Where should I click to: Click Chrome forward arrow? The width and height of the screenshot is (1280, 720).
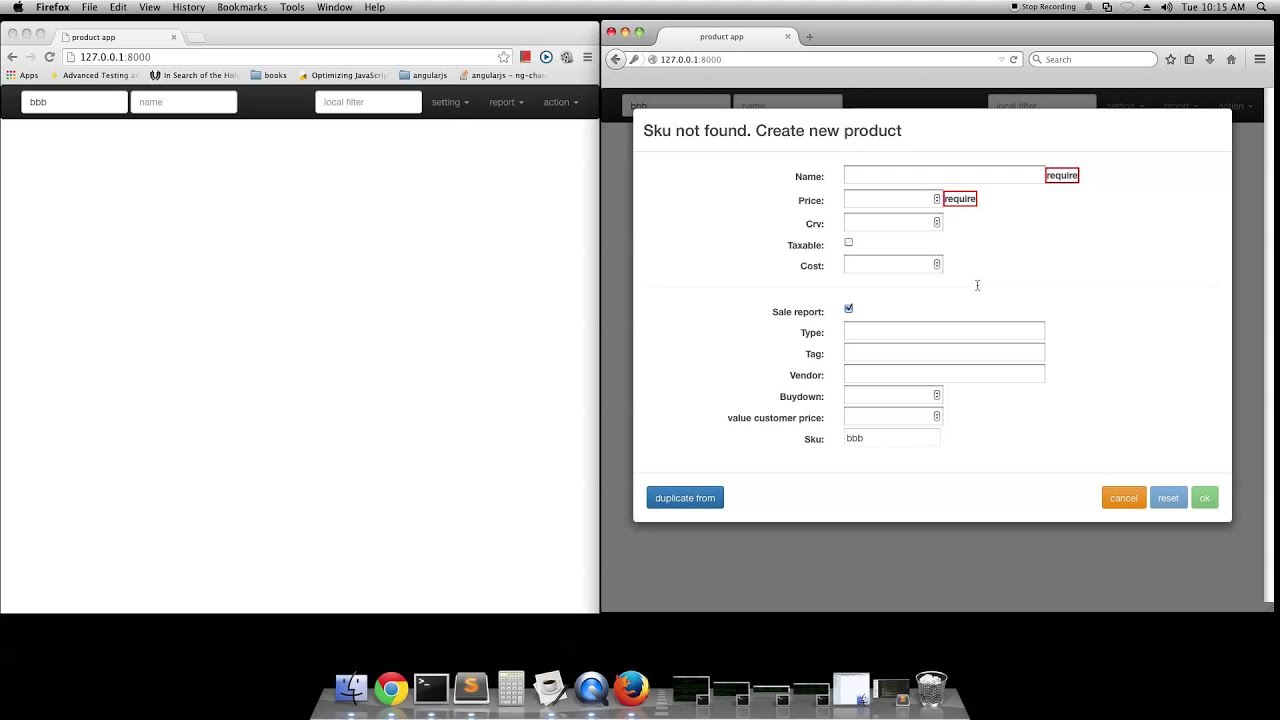tap(30, 57)
